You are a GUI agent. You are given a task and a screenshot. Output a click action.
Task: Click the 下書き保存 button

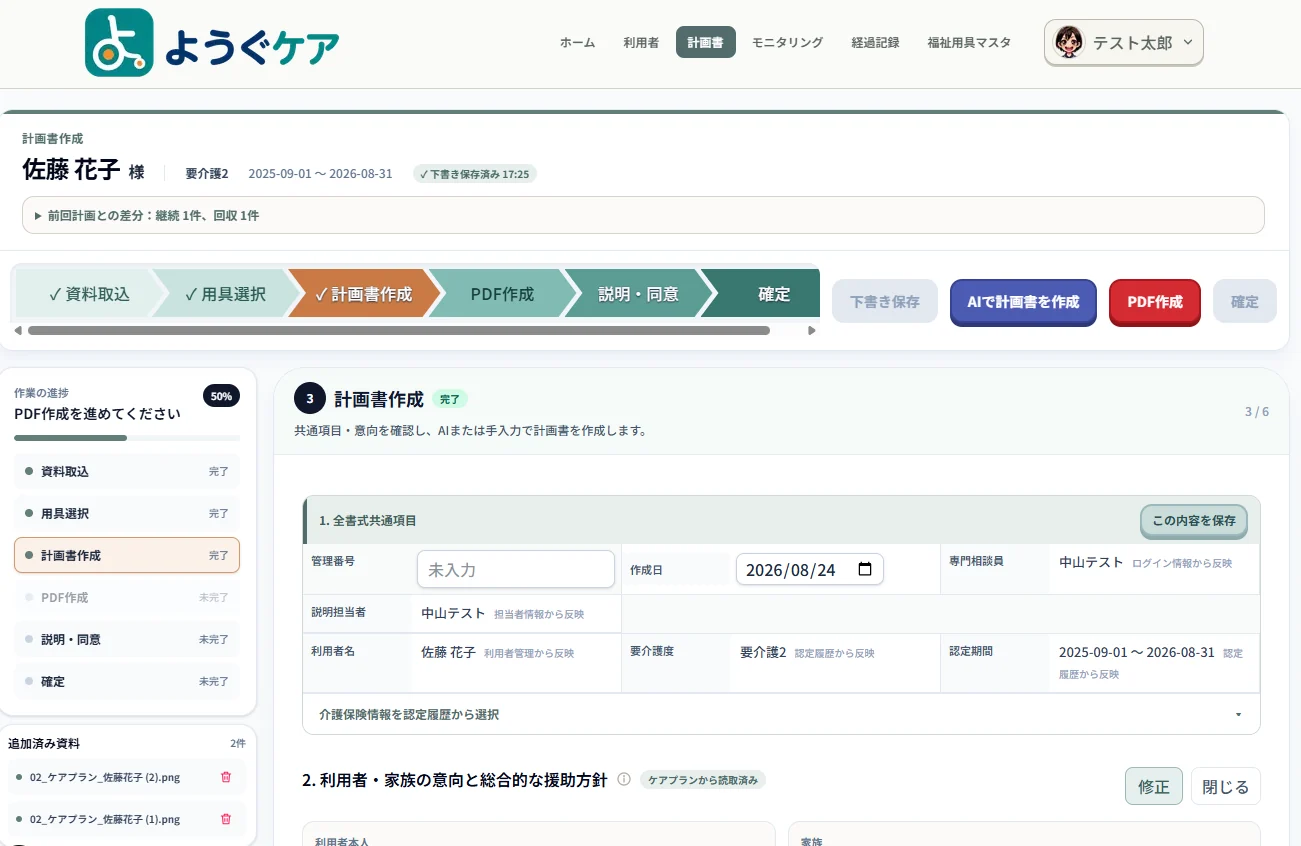[885, 302]
